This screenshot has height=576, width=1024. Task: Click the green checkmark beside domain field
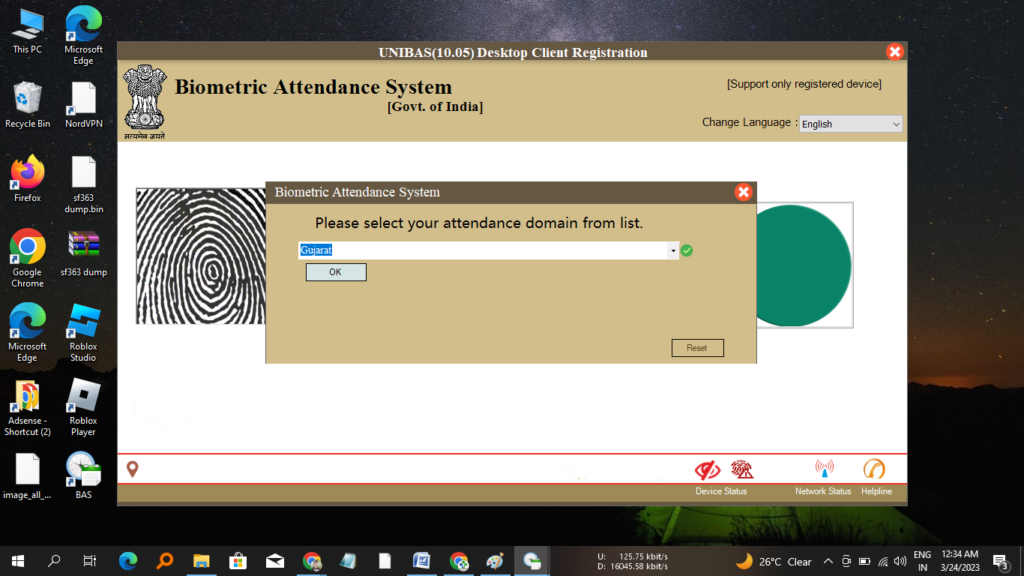point(687,250)
